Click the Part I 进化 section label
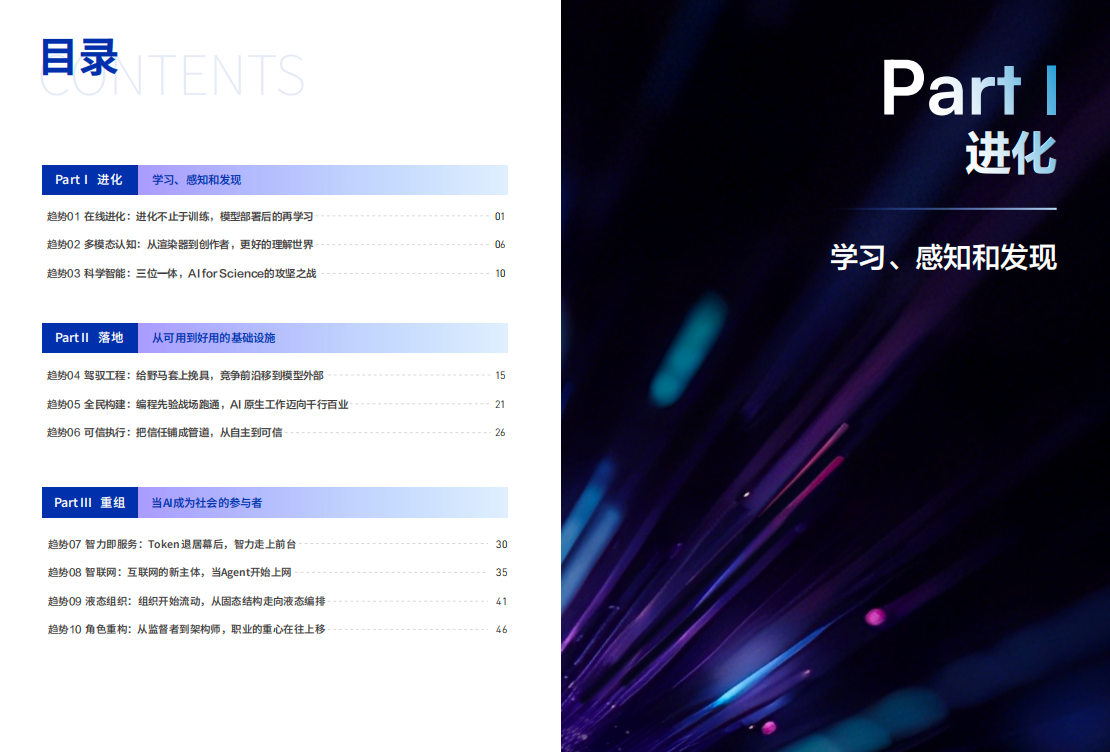 pos(90,180)
